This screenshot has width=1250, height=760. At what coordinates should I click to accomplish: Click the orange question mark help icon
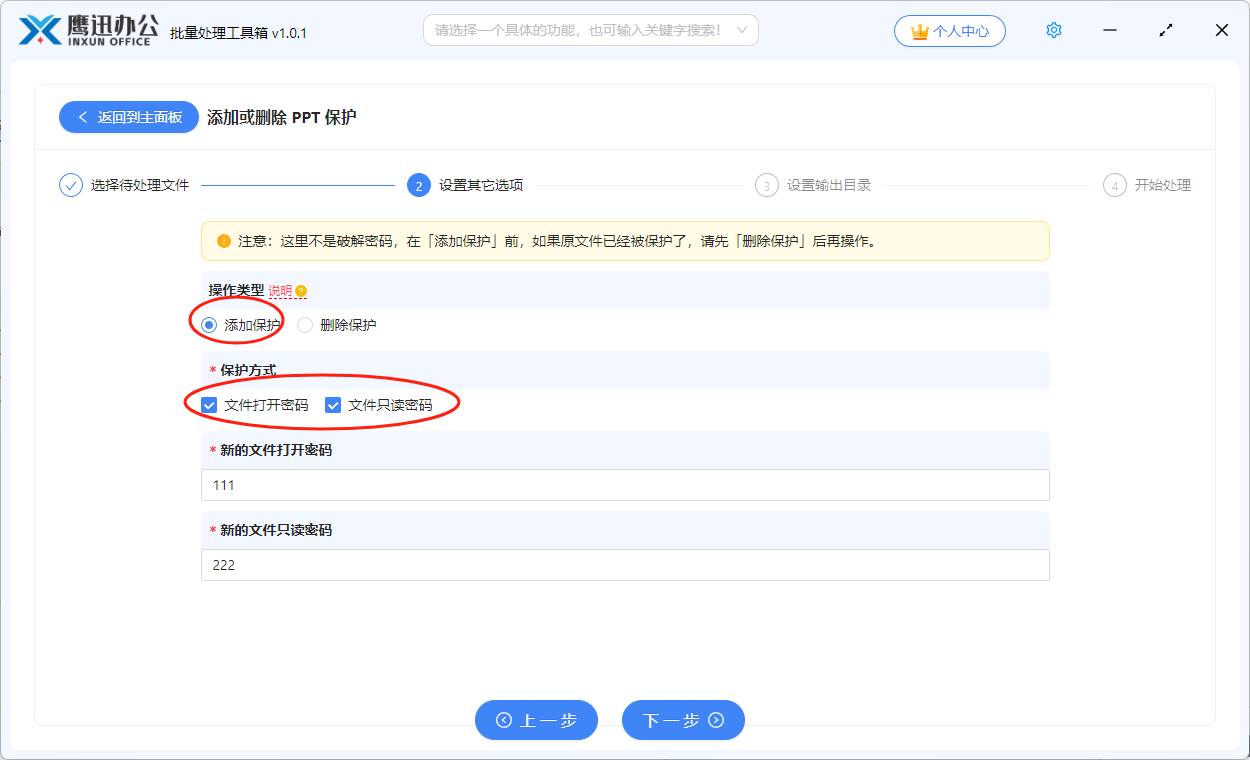(301, 291)
